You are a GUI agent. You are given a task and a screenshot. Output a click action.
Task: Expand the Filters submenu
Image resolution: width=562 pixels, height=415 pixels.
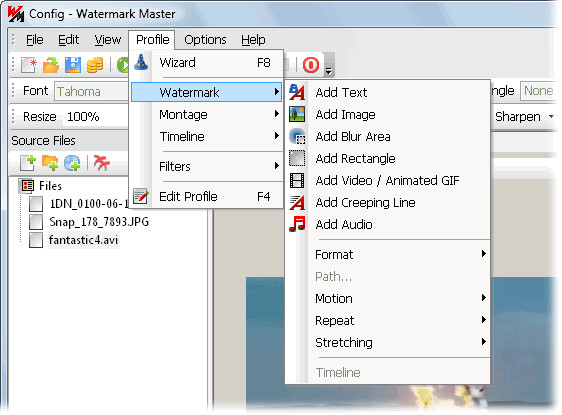(x=206, y=166)
